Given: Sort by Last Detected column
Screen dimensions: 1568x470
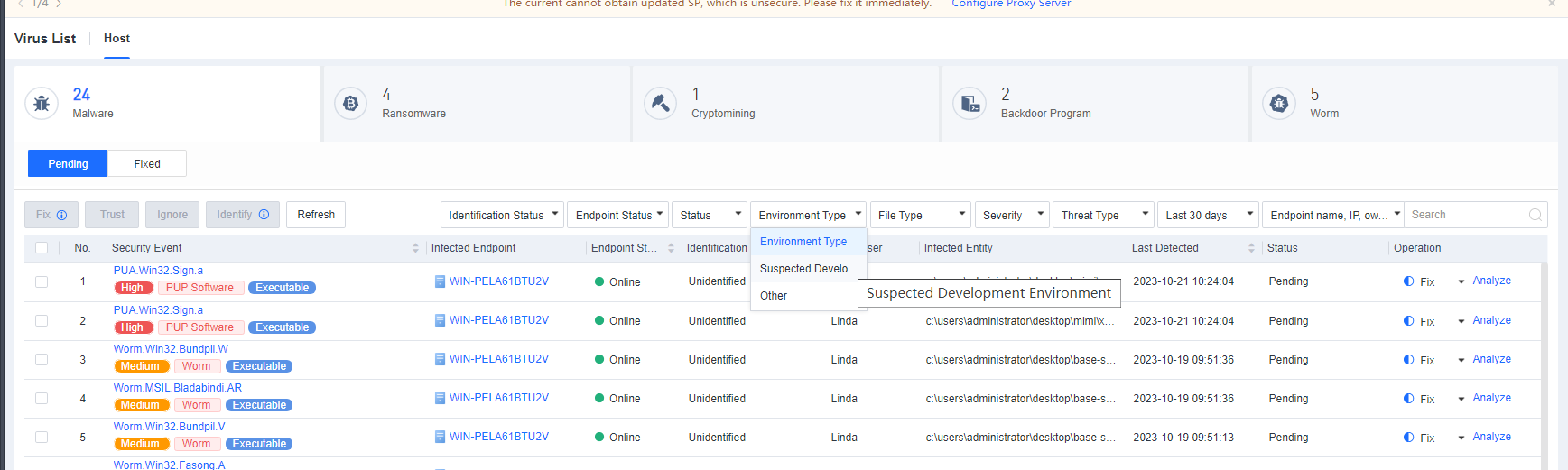Looking at the screenshot, I should (1251, 248).
